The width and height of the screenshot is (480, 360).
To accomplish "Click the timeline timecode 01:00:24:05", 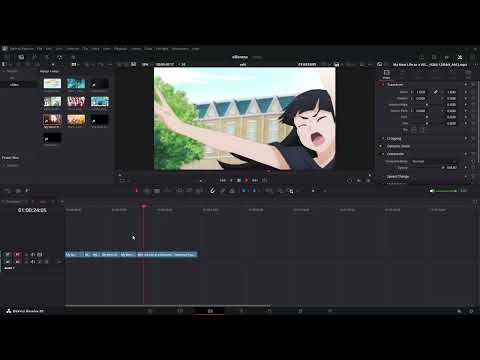I will tap(32, 210).
